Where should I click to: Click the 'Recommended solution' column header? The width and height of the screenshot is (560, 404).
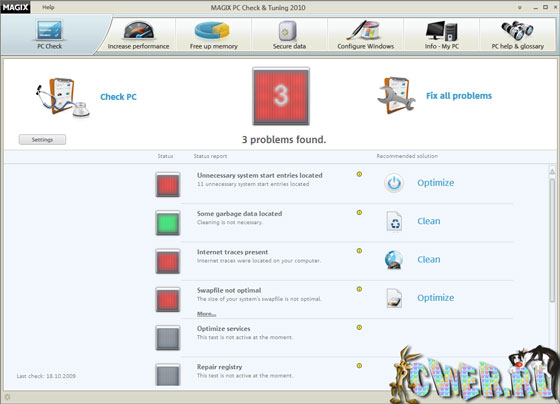point(407,156)
